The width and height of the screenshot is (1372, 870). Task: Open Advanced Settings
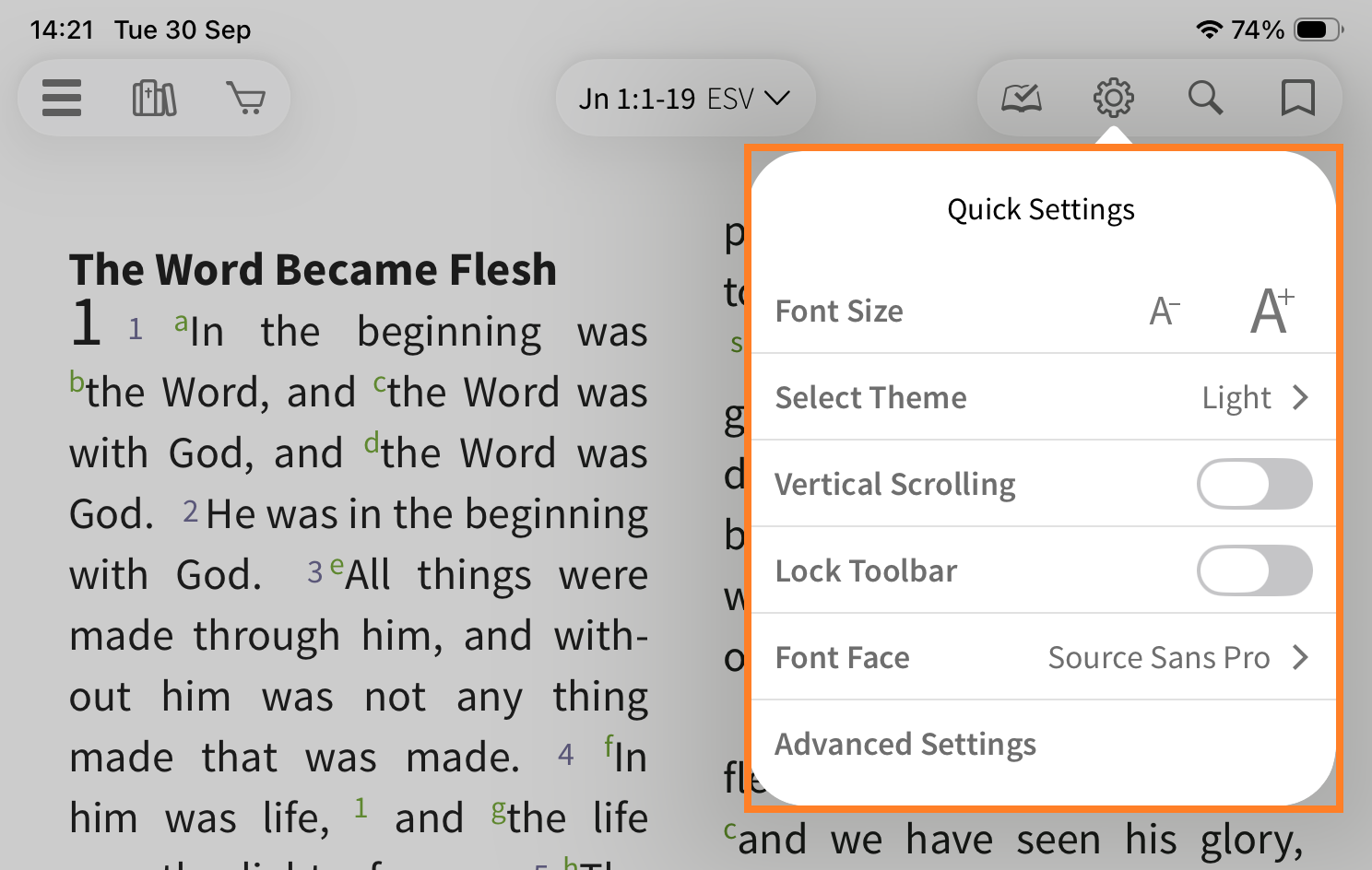tap(1044, 744)
